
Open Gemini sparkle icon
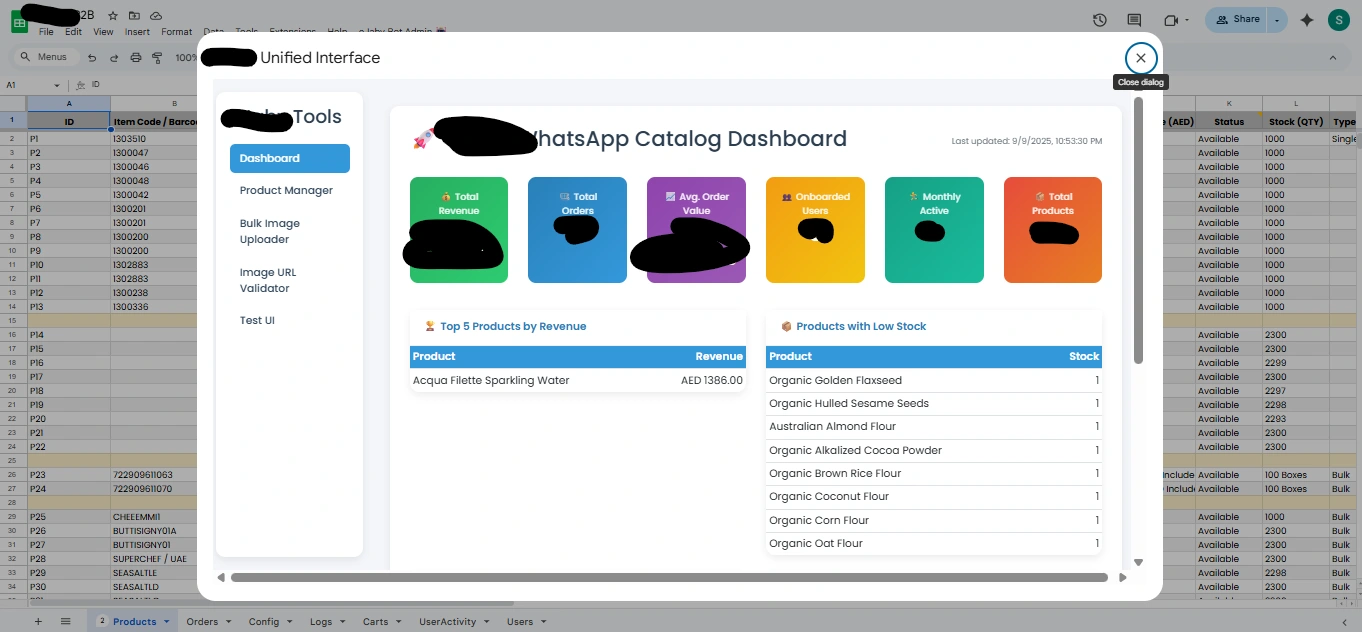(x=1307, y=19)
